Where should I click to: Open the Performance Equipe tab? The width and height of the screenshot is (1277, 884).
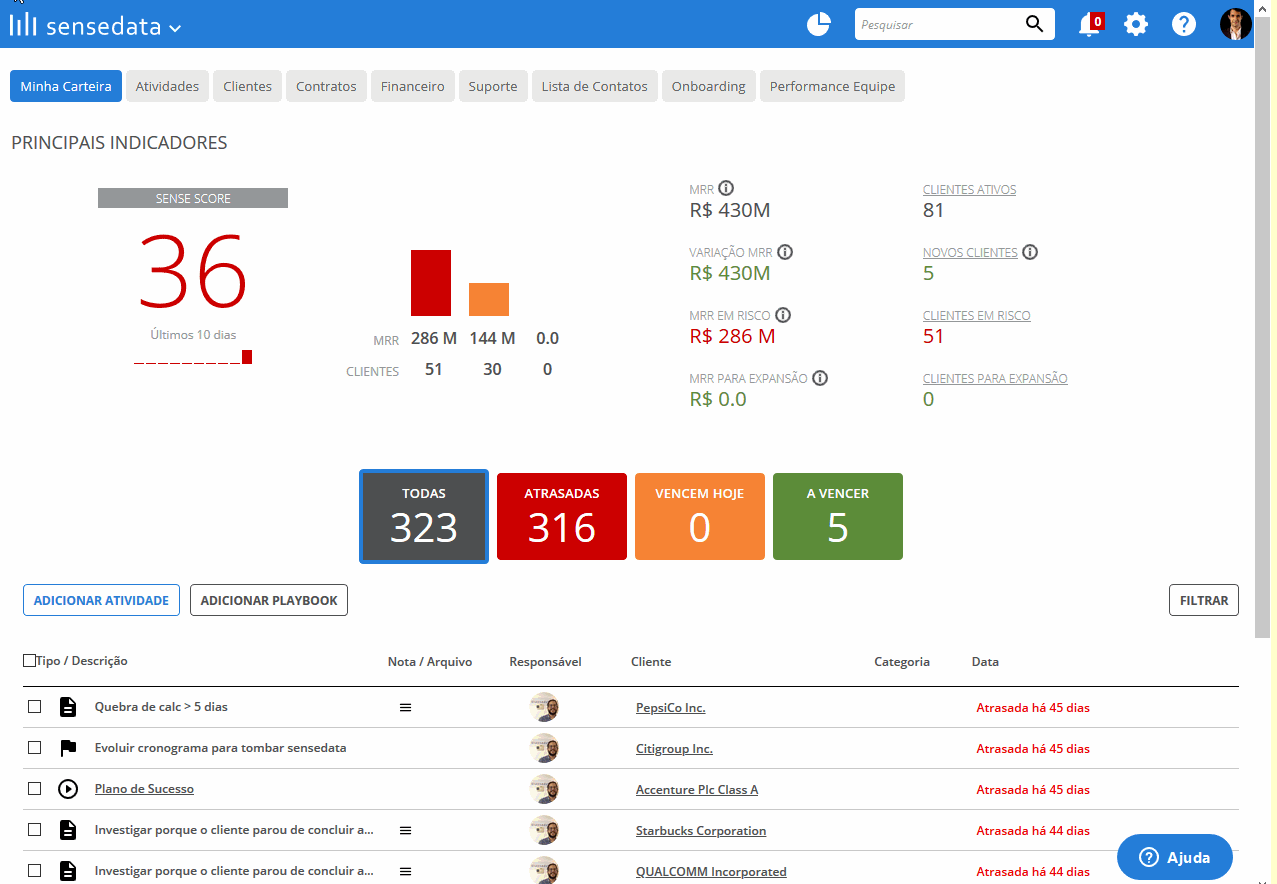[832, 86]
